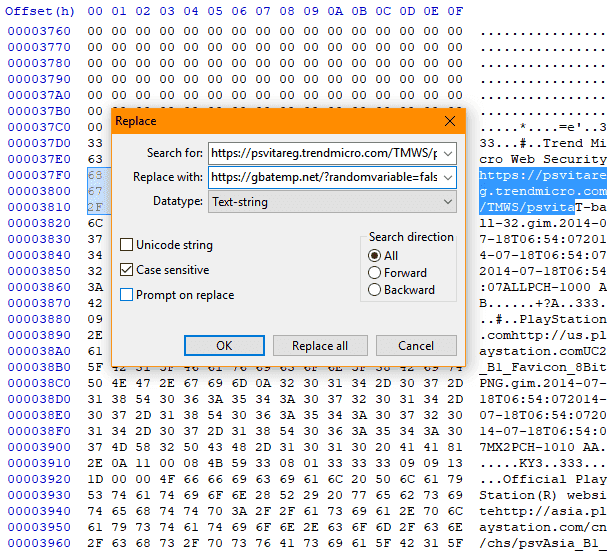Viewport: 615px width, 552px height.
Task: Click highlighted text 'g.trendmicro.com'
Action: pos(543,191)
